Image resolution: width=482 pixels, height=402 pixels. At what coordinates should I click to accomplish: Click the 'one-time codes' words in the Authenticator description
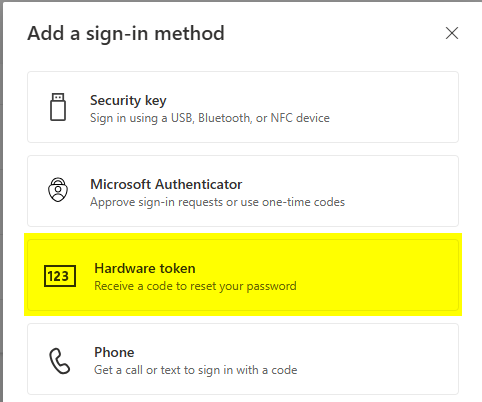pyautogui.click(x=303, y=202)
